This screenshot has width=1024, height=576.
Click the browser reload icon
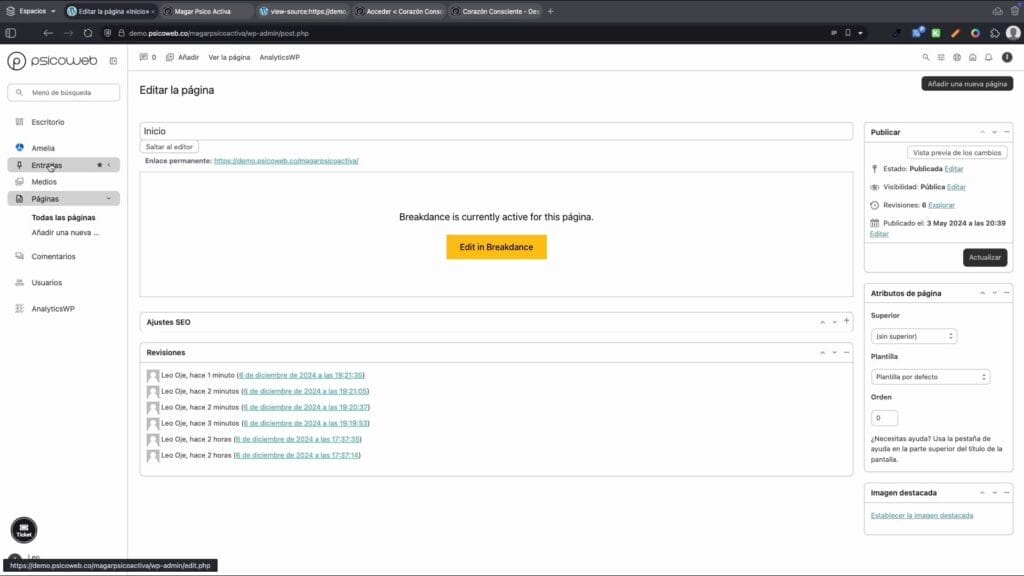point(88,33)
